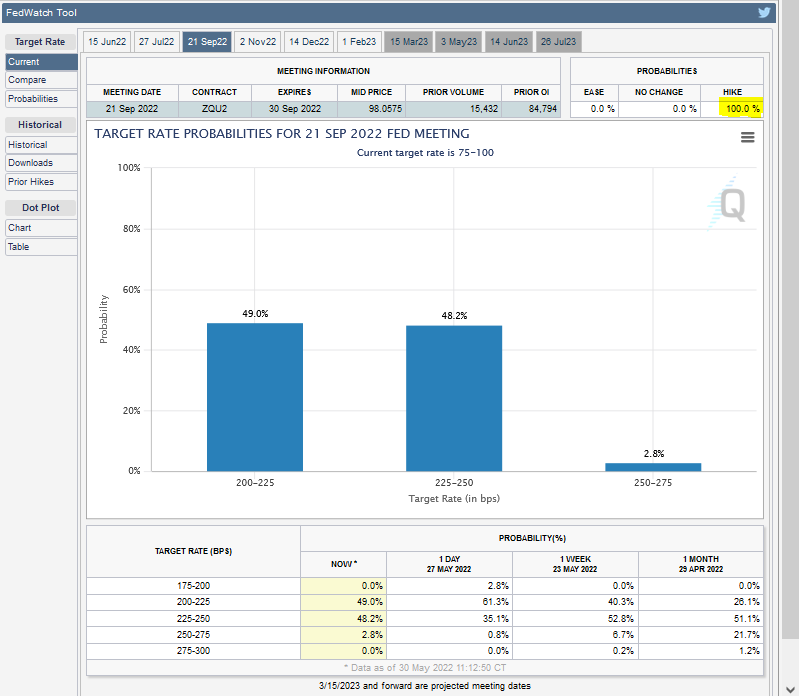Click the 52.8% one-week probability cell
The height and width of the screenshot is (696, 800).
(576, 619)
